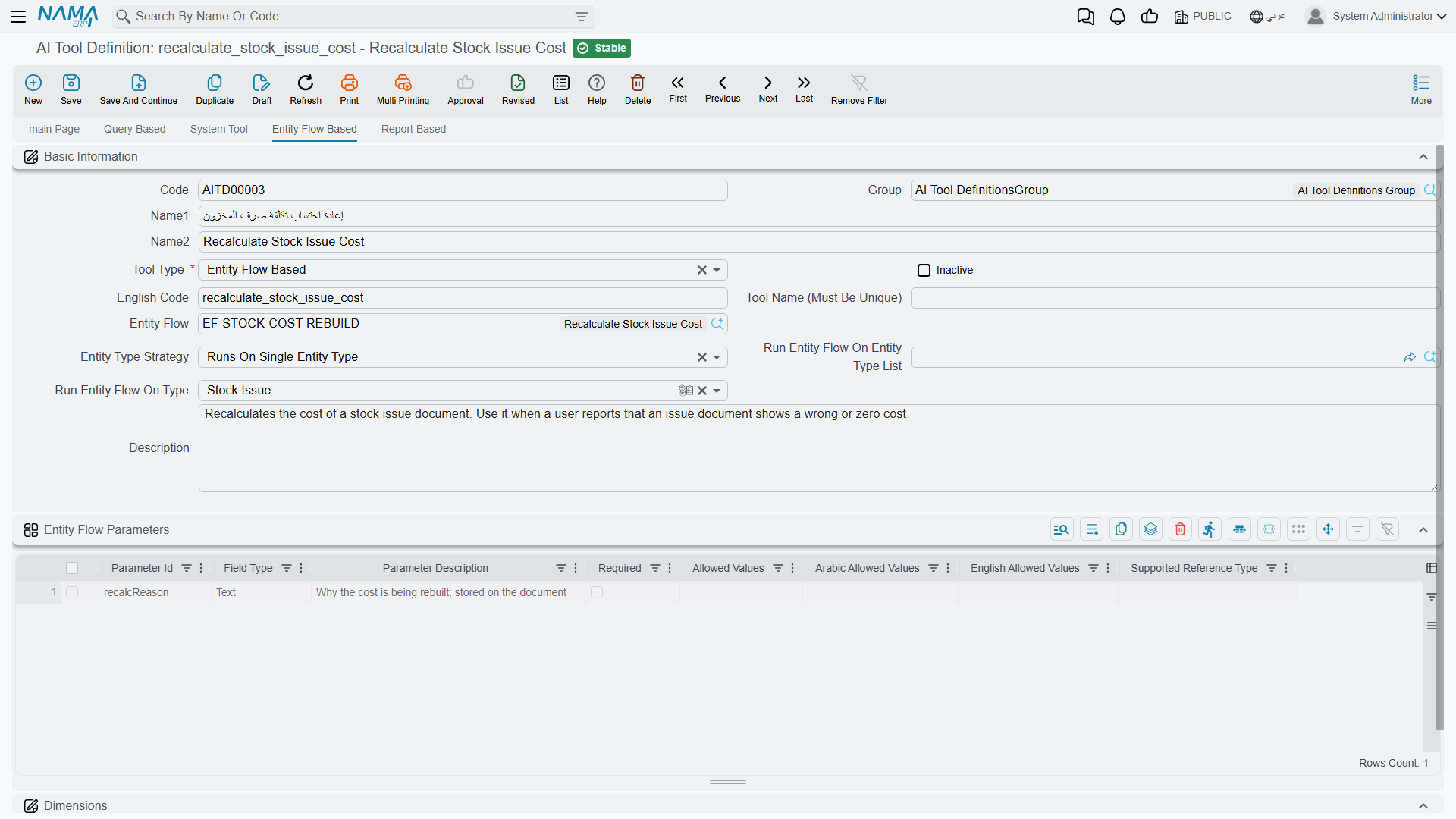Collapse the Basic Information section
Screen dimensions: 1456x819
(x=1423, y=157)
